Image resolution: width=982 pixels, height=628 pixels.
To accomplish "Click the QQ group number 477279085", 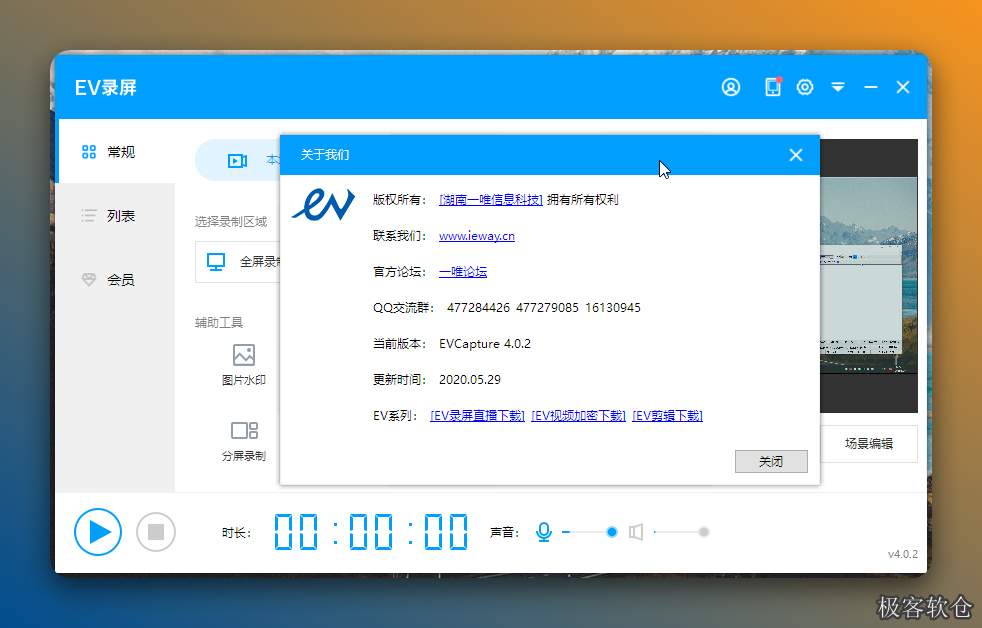I will [547, 307].
